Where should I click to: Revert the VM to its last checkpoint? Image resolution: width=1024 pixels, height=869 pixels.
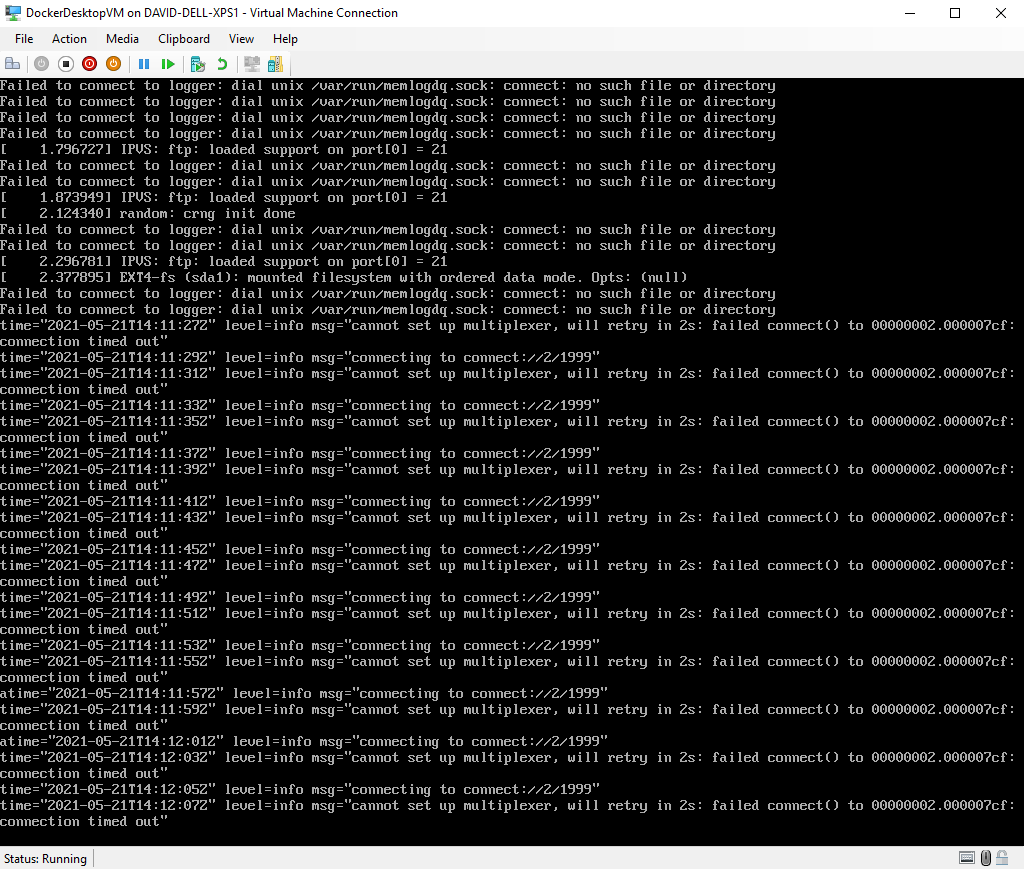click(223, 63)
